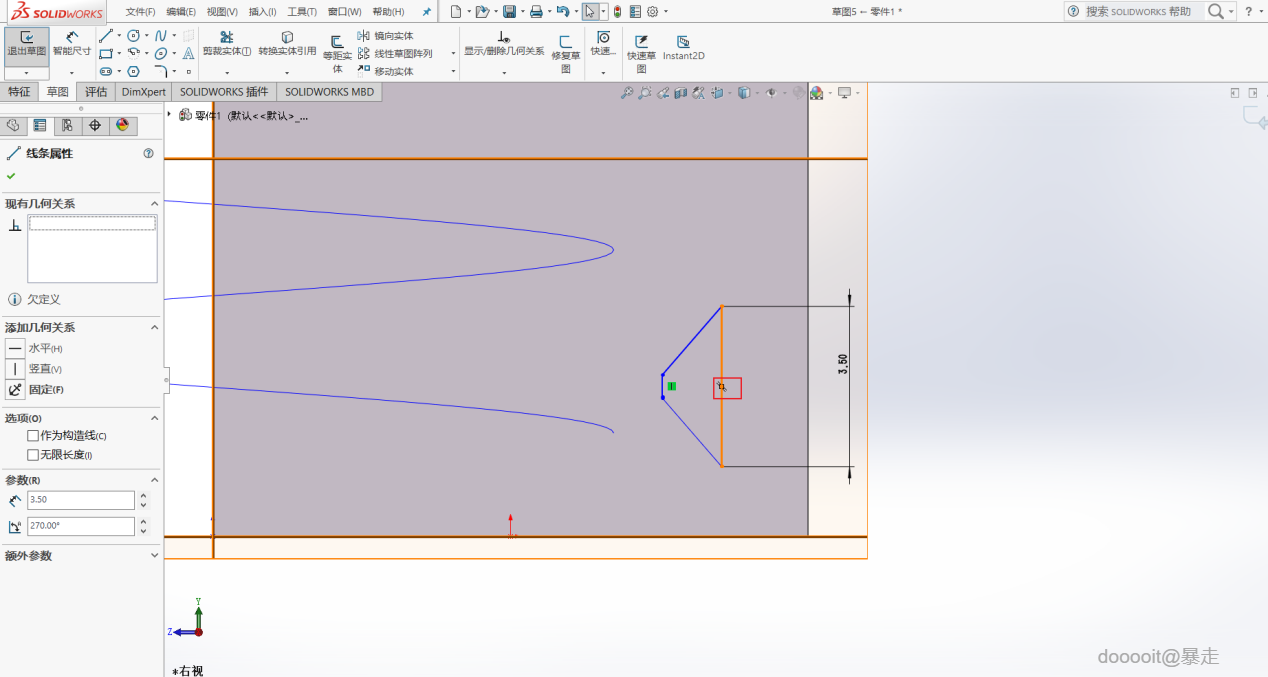Expand the 额外参数 additional parameters section

pyautogui.click(x=154, y=556)
